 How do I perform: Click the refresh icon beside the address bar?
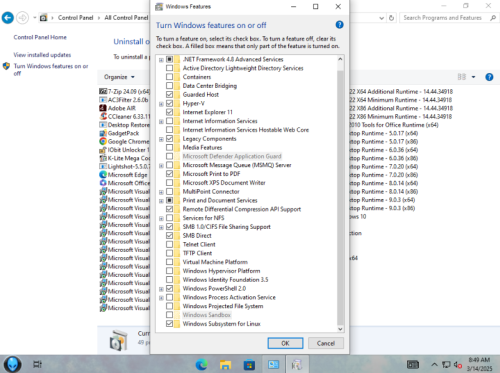point(391,18)
